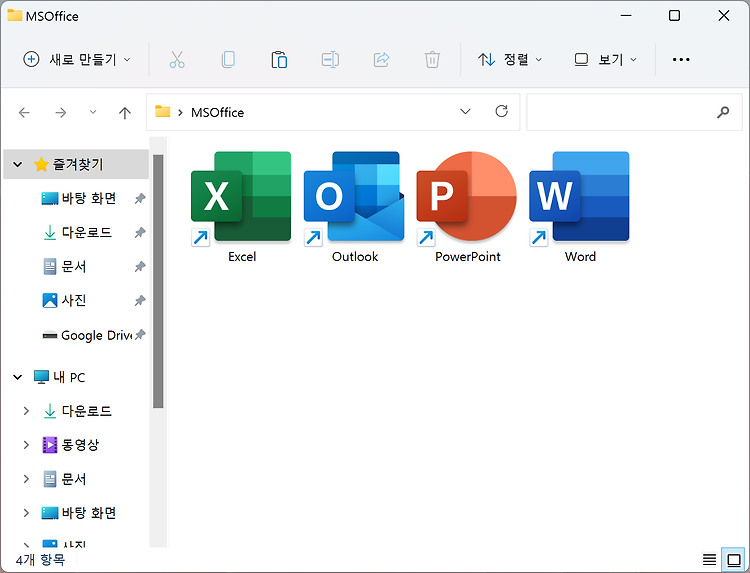
Task: Launch the Word shortcut
Action: [x=579, y=206]
